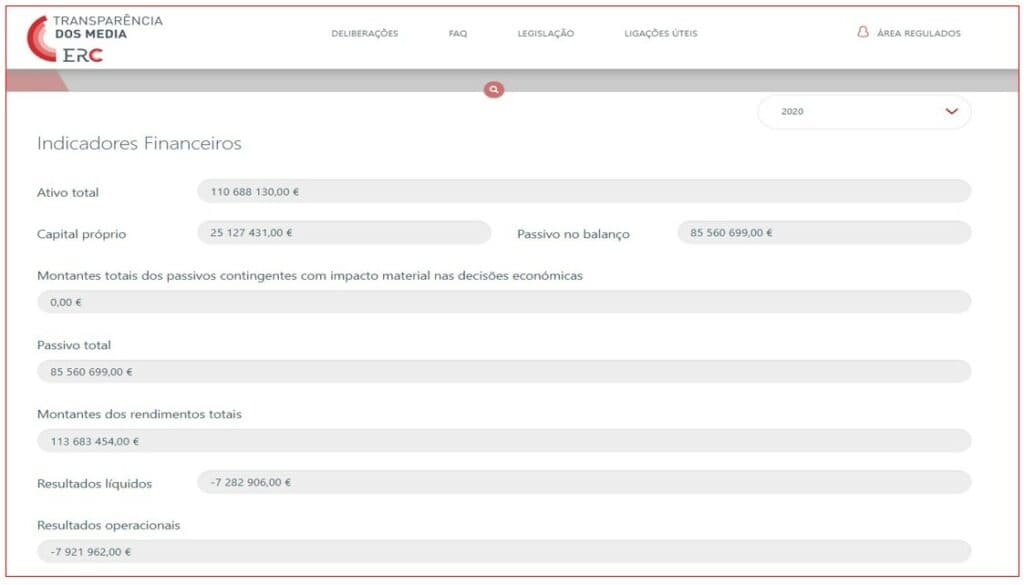Click the user icon beside Área Regulados
The height and width of the screenshot is (585, 1024).
pyautogui.click(x=862, y=33)
